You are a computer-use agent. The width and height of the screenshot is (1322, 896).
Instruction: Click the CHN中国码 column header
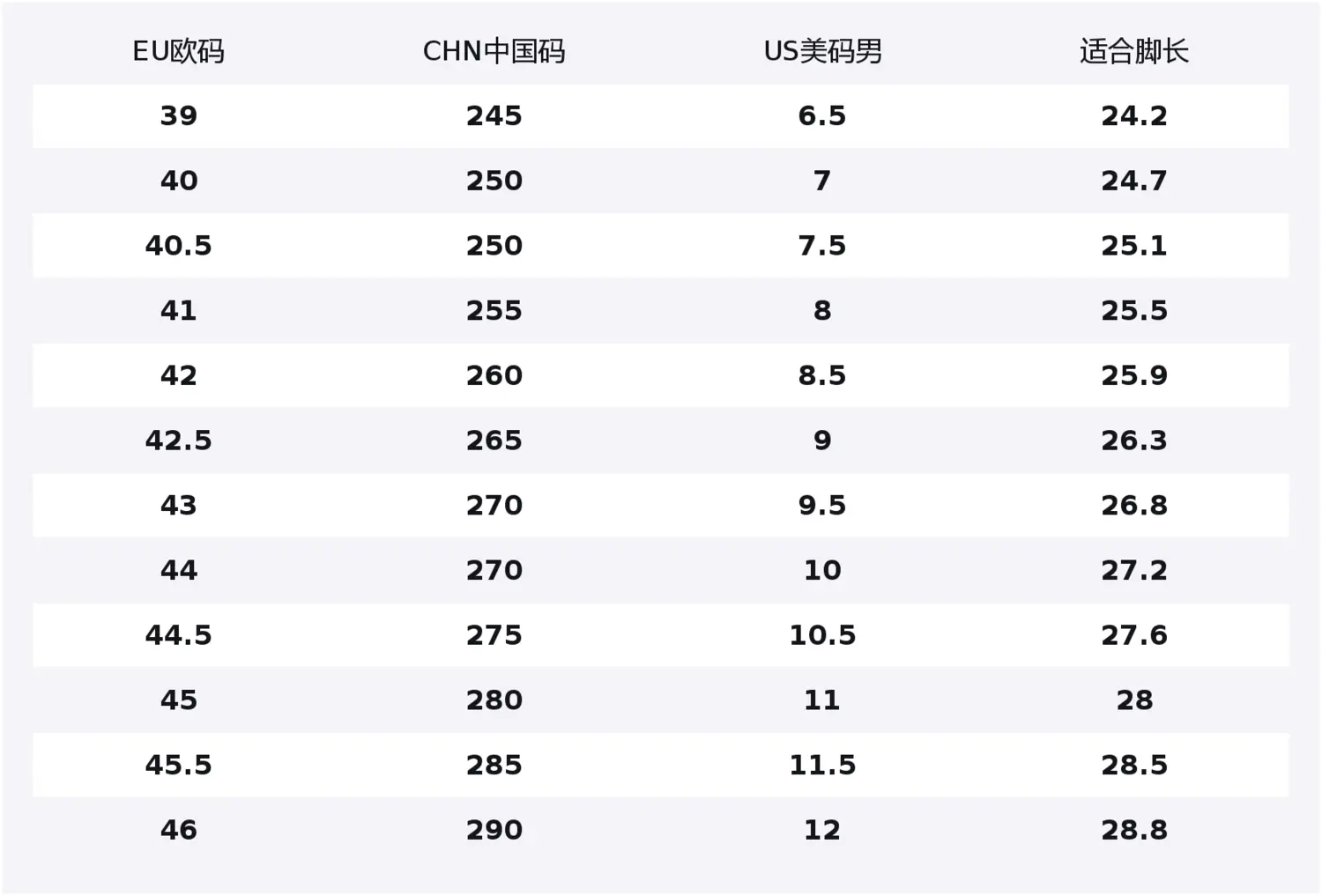tap(494, 52)
